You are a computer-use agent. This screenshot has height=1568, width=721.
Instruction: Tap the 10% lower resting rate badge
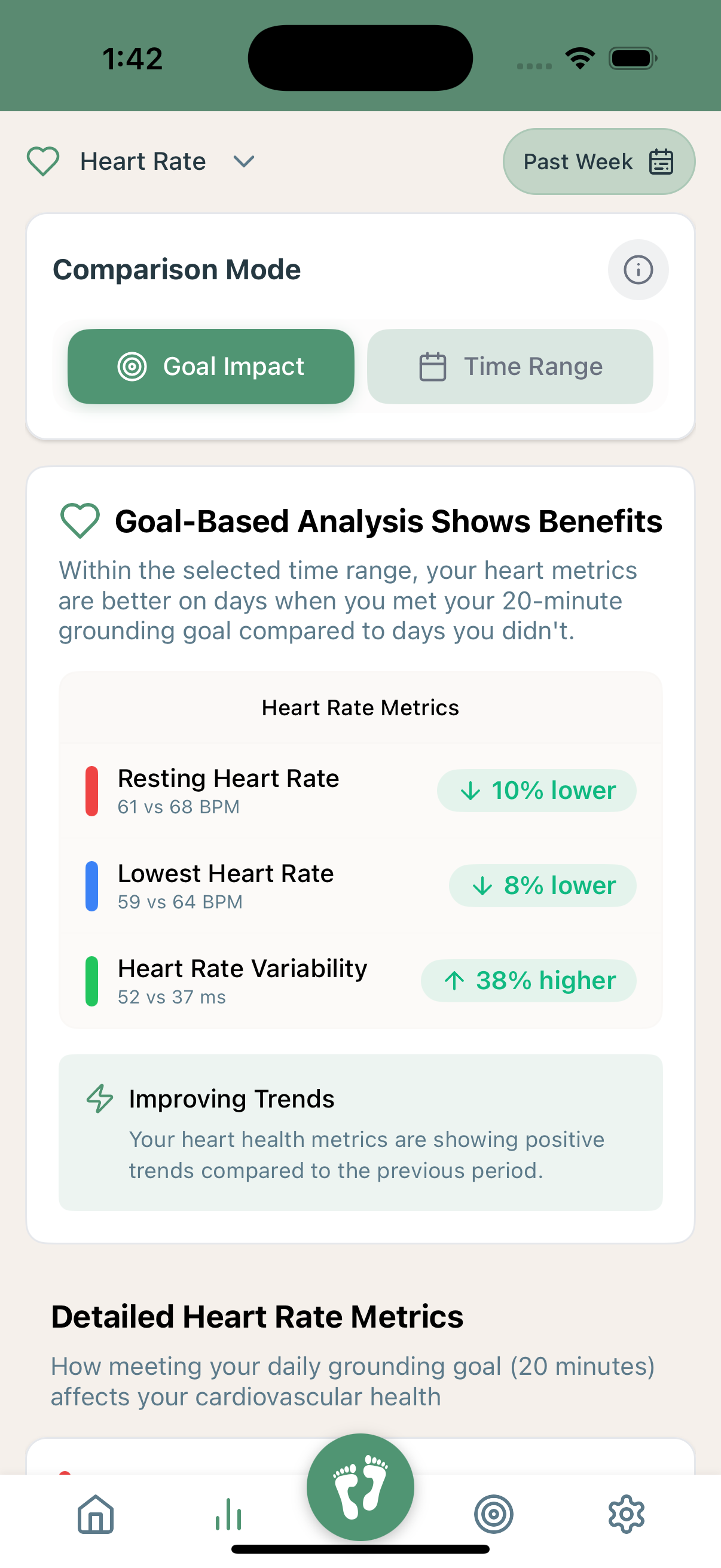point(537,791)
